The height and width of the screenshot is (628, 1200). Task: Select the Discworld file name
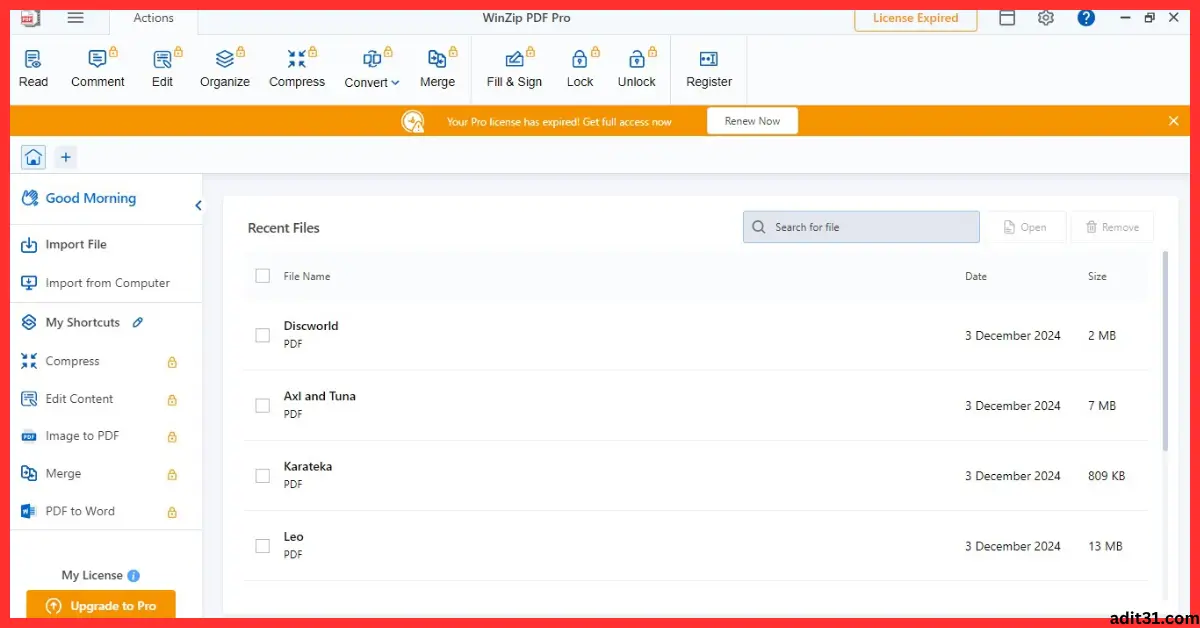311,326
